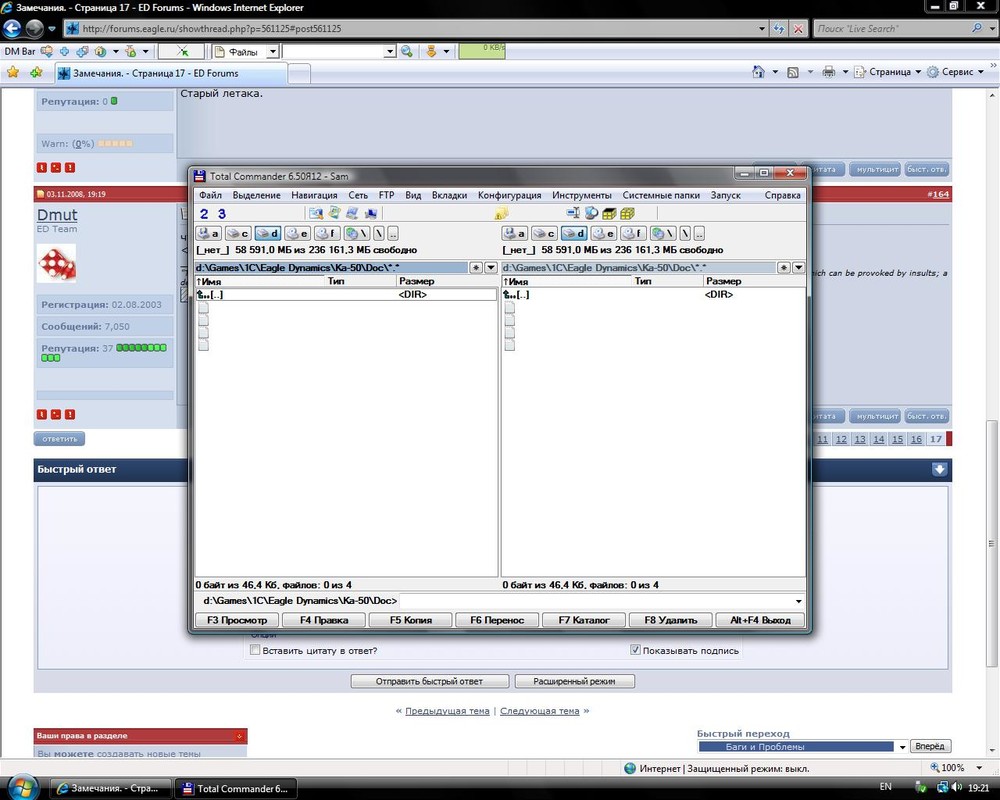This screenshot has width=1000, height=800.
Task: Click the yellow folder-lock toolbar icon
Action: pos(501,214)
